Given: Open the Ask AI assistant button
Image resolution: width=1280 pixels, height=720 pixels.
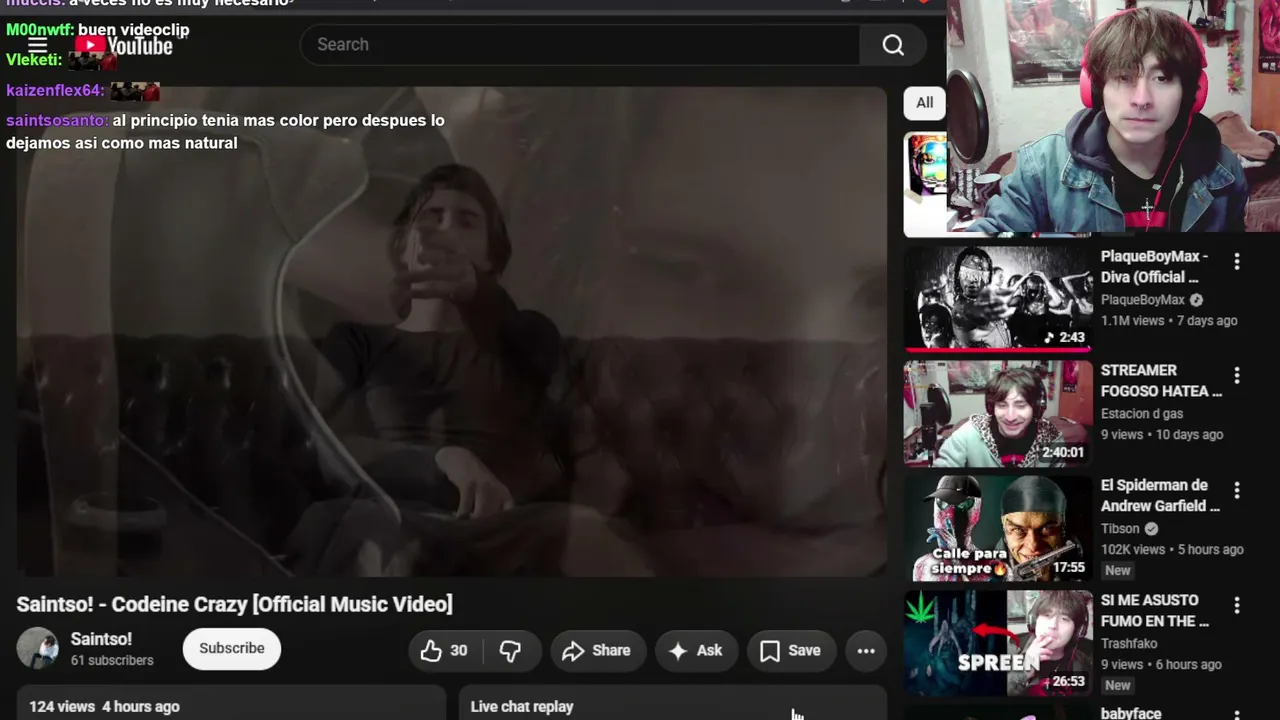Looking at the screenshot, I should pyautogui.click(x=696, y=651).
